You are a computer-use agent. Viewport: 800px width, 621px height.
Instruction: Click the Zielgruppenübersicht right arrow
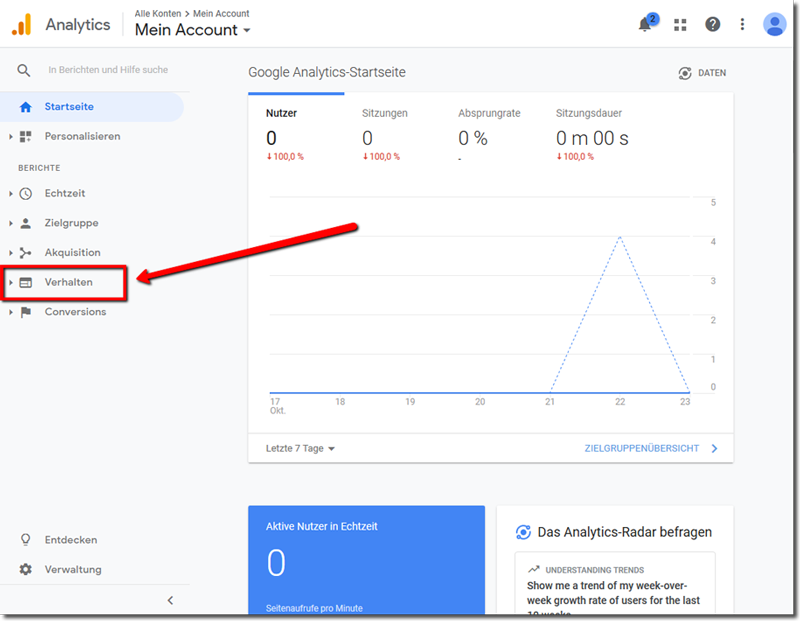tap(714, 449)
